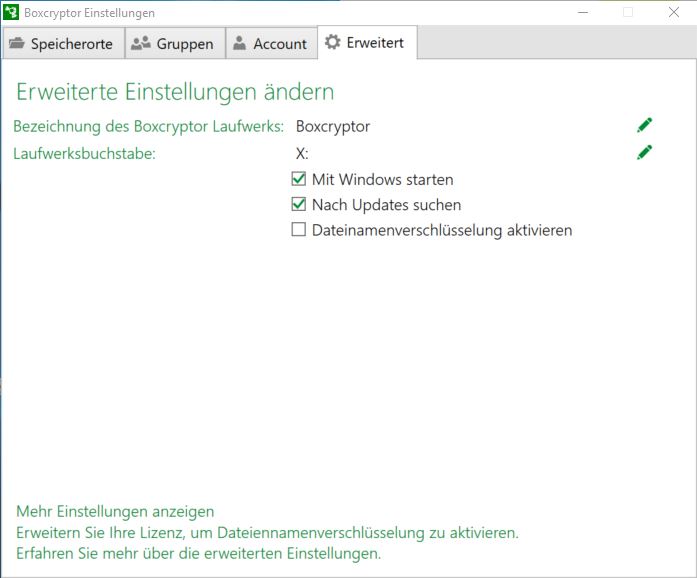Edit the Boxcryptor drive label with pencil icon
Screen dimensions: 697x578
(645, 125)
